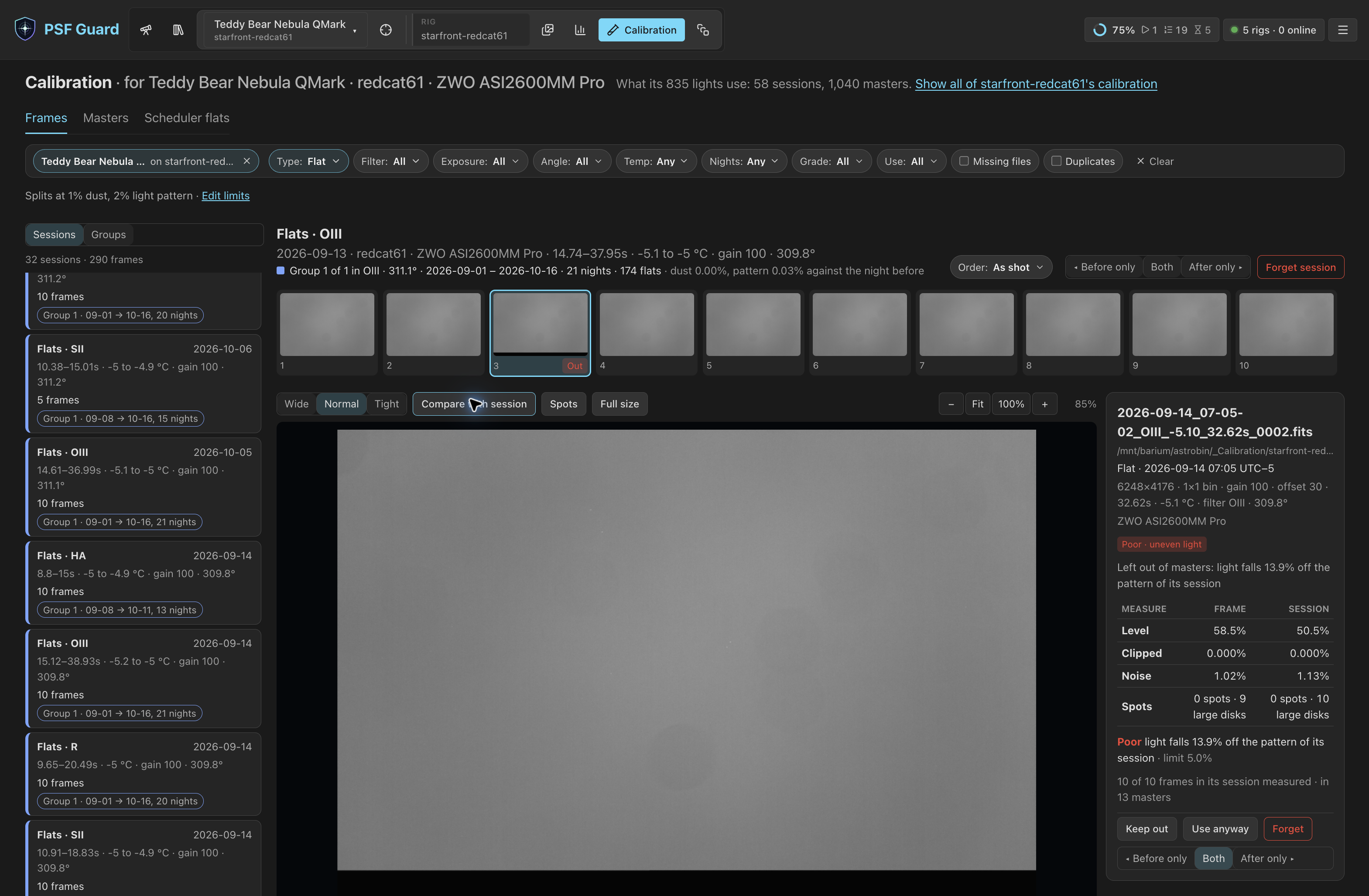Click the 5 rigs 0 online status
This screenshot has height=896, width=1369.
point(1273,30)
